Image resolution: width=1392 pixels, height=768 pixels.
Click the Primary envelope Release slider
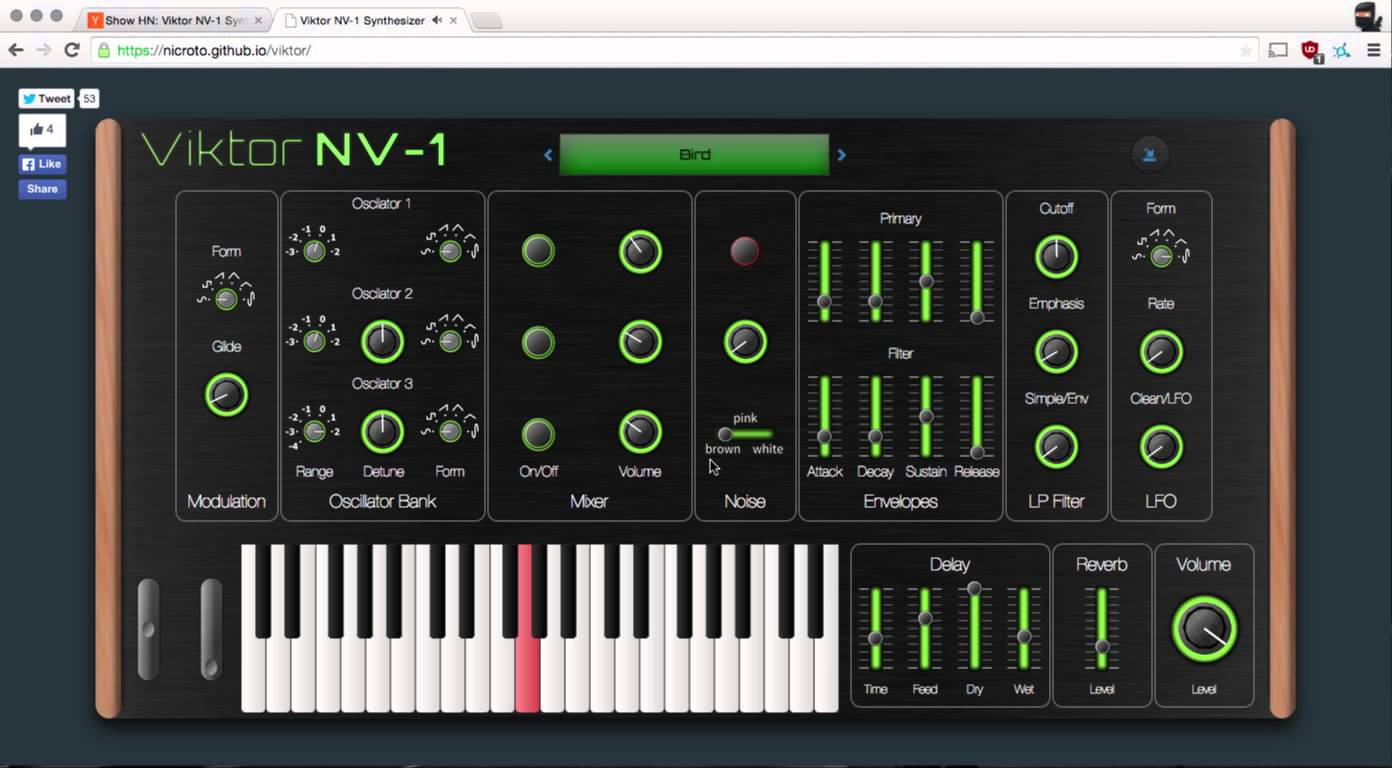click(977, 281)
